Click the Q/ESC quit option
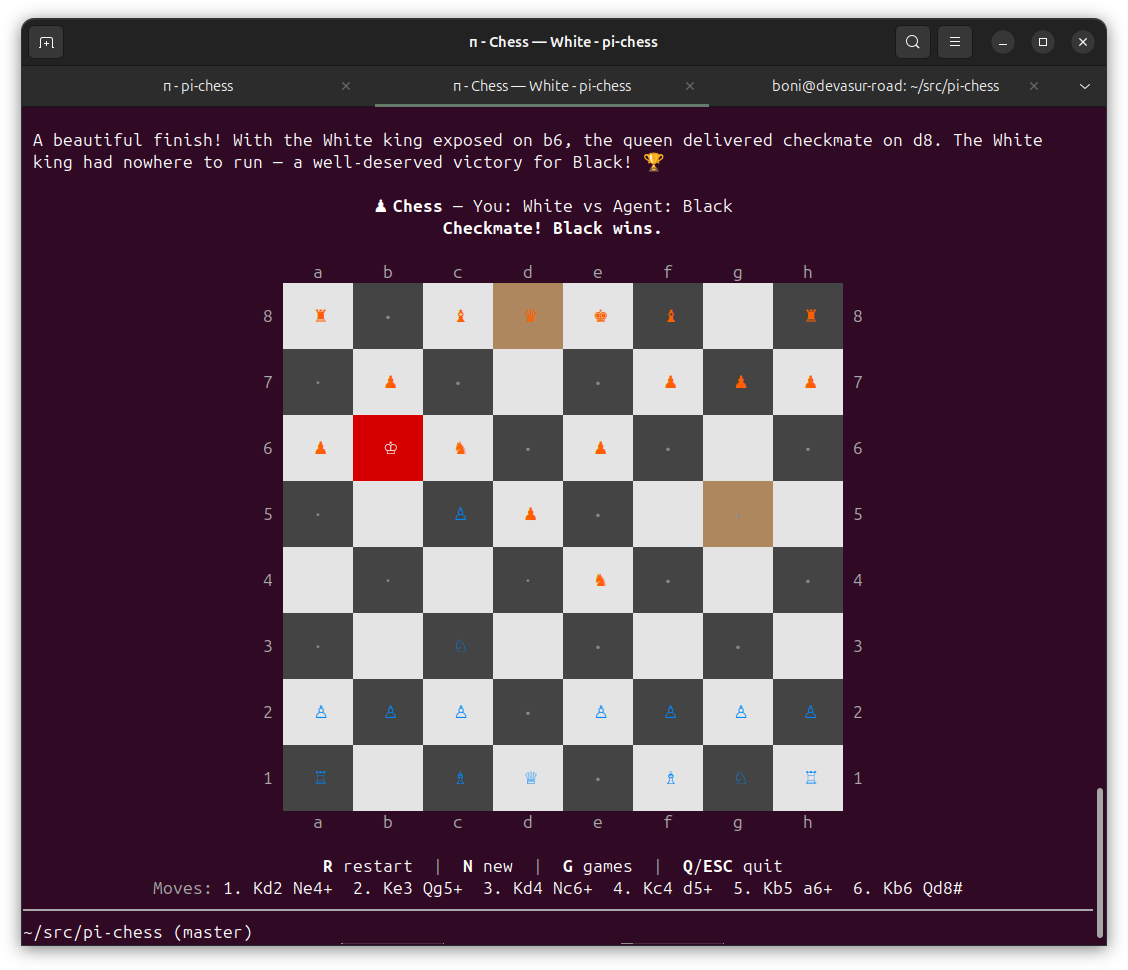 [732, 866]
